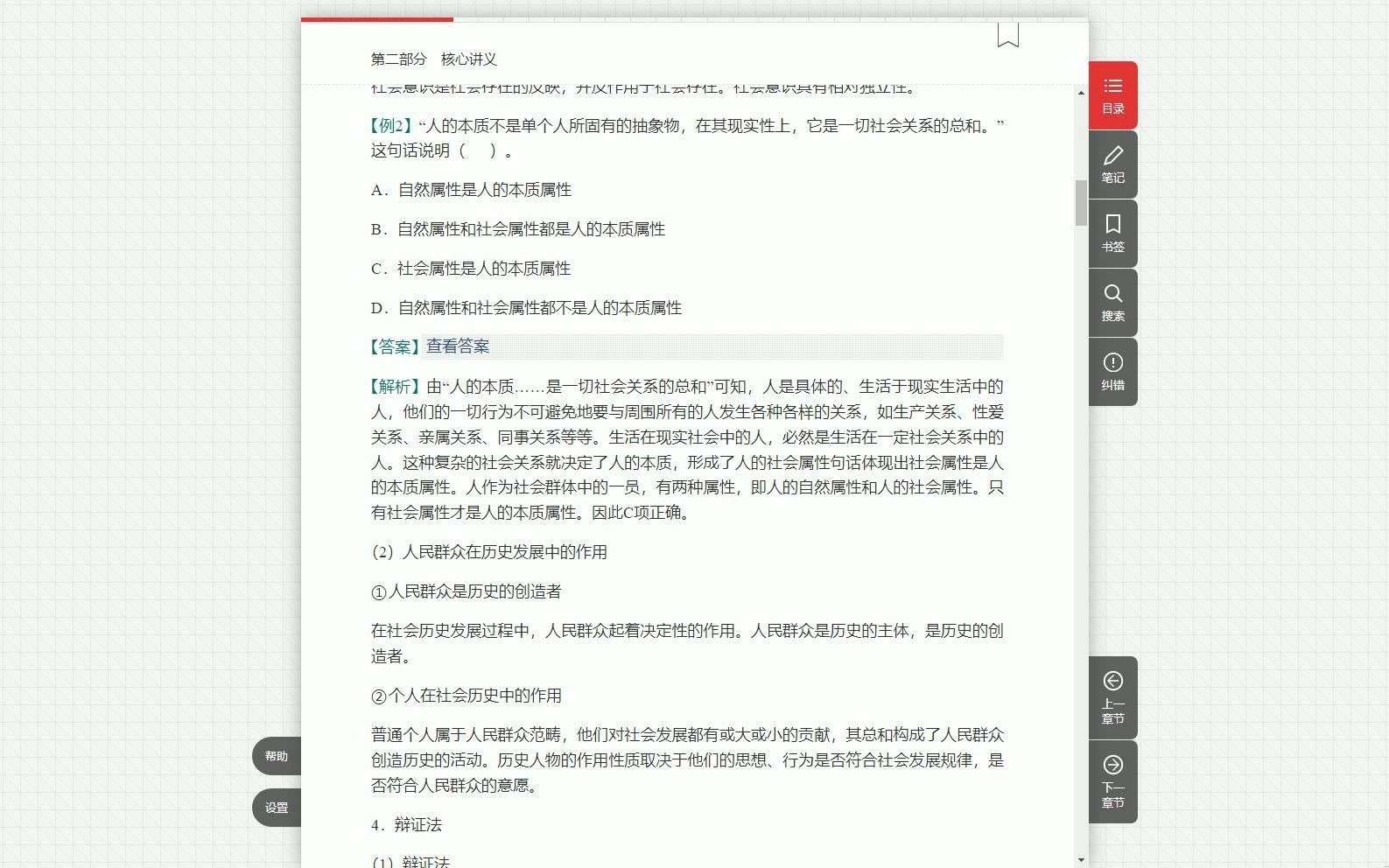Click the scrollbar up arrow
This screenshot has width=1389, height=868.
[1081, 93]
